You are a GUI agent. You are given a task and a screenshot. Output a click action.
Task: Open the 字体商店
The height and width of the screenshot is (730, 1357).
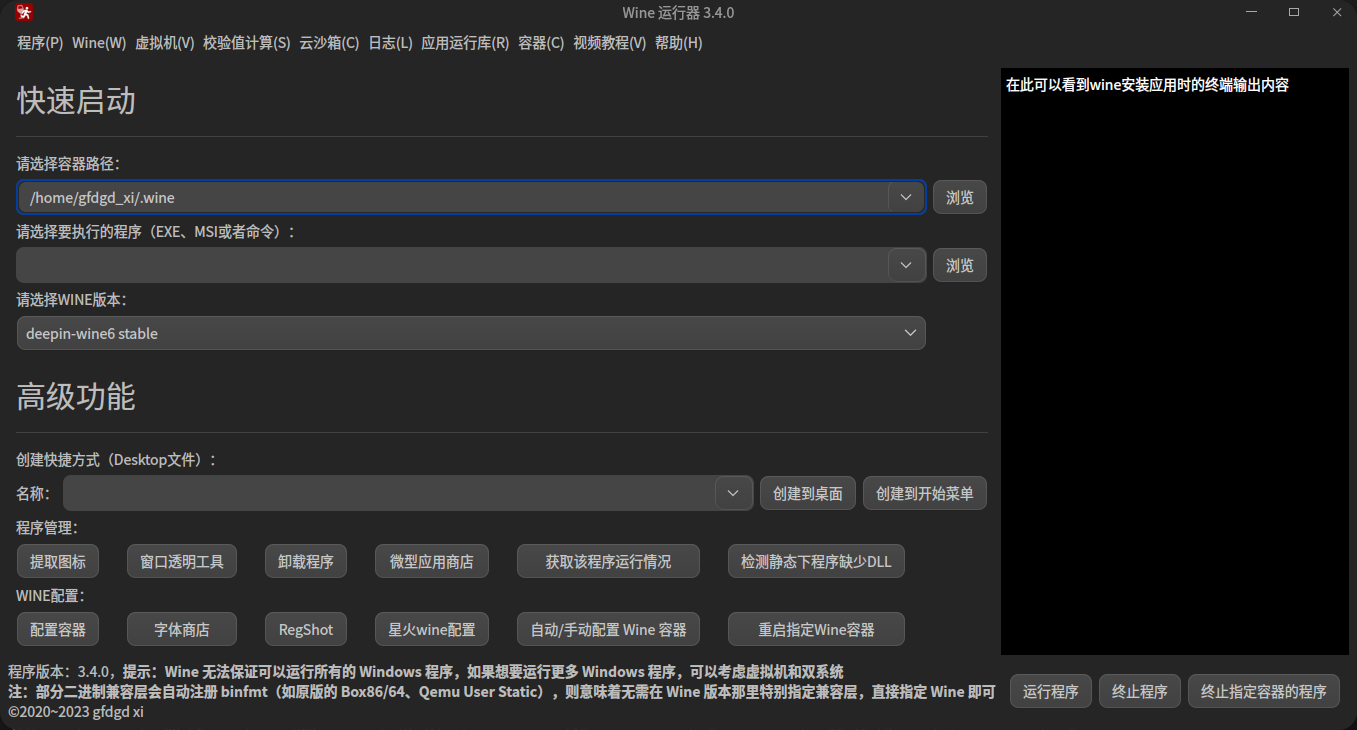coord(182,629)
